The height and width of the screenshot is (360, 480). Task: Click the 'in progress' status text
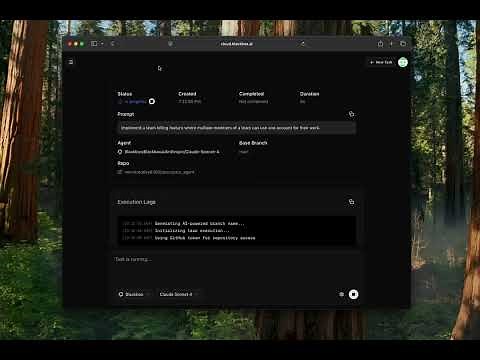point(135,101)
